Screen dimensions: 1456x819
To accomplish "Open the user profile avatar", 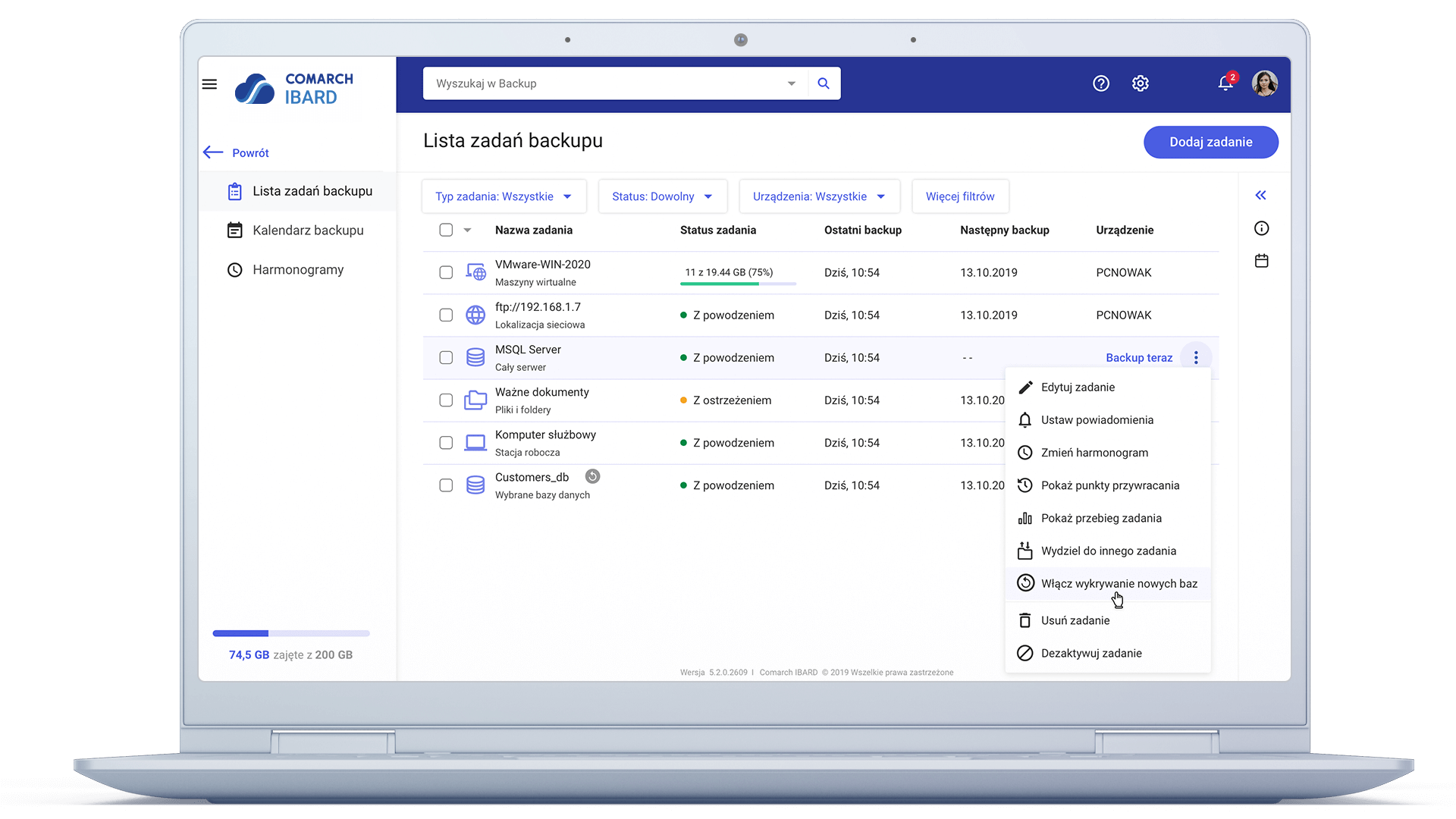I will tap(1264, 83).
